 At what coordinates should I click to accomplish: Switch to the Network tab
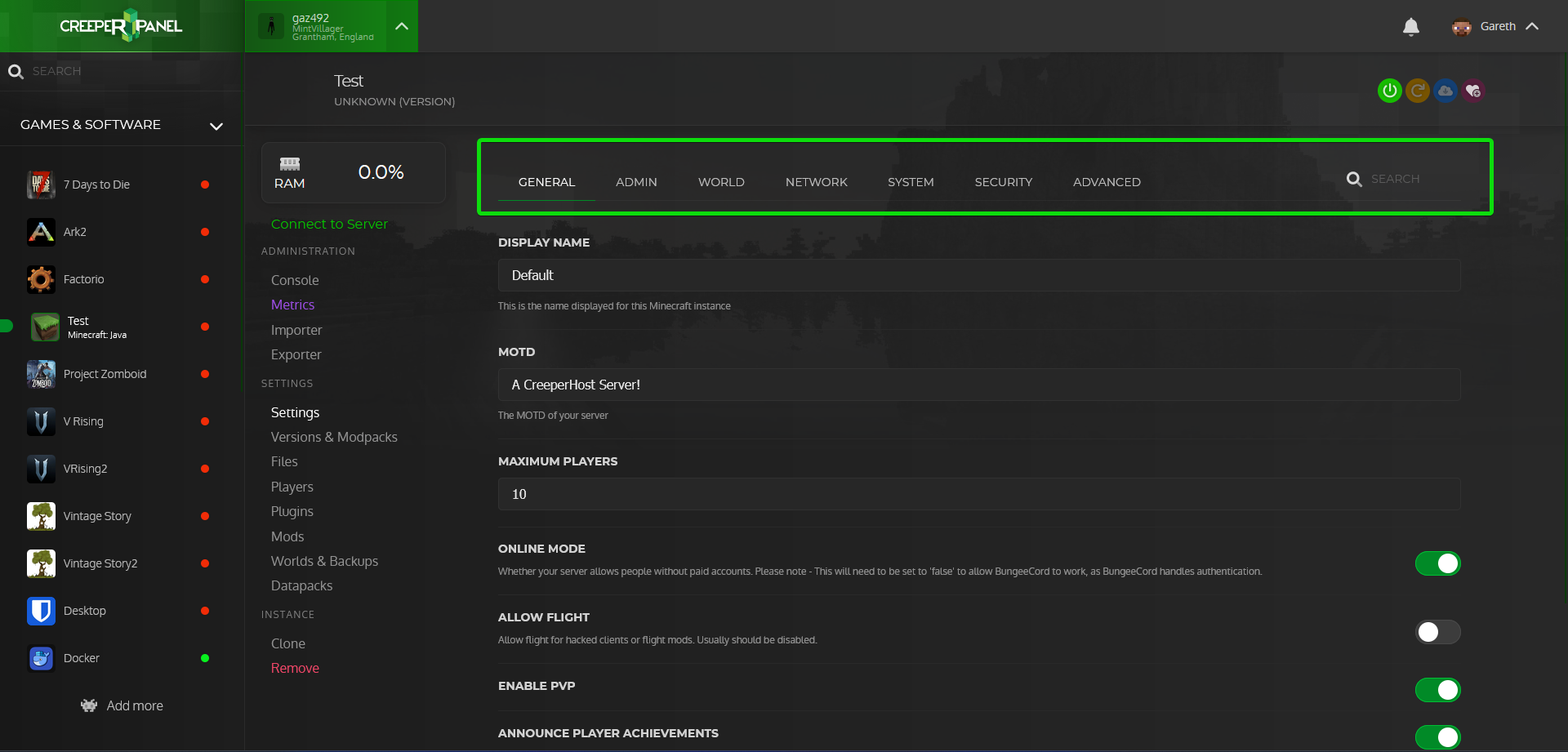coord(817,182)
